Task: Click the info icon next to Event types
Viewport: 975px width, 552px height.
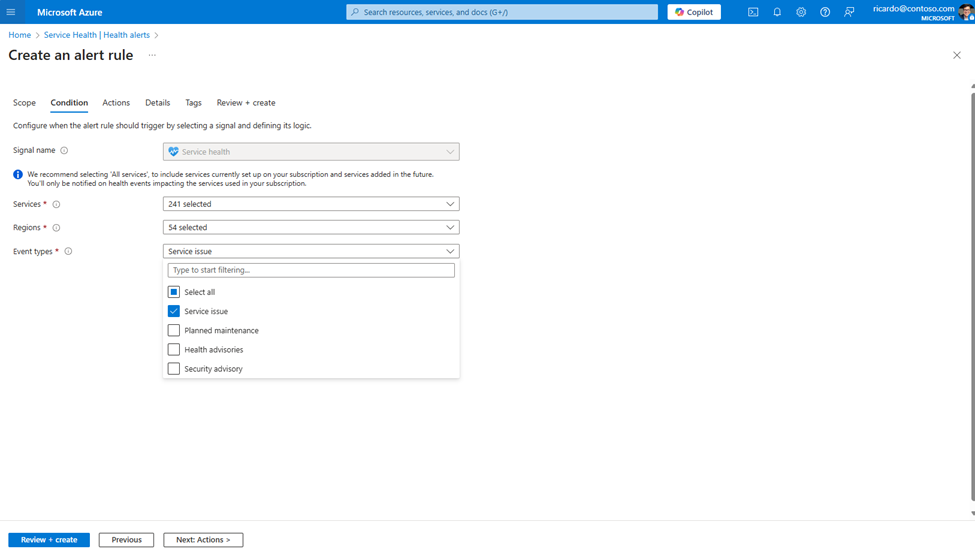Action: point(68,252)
